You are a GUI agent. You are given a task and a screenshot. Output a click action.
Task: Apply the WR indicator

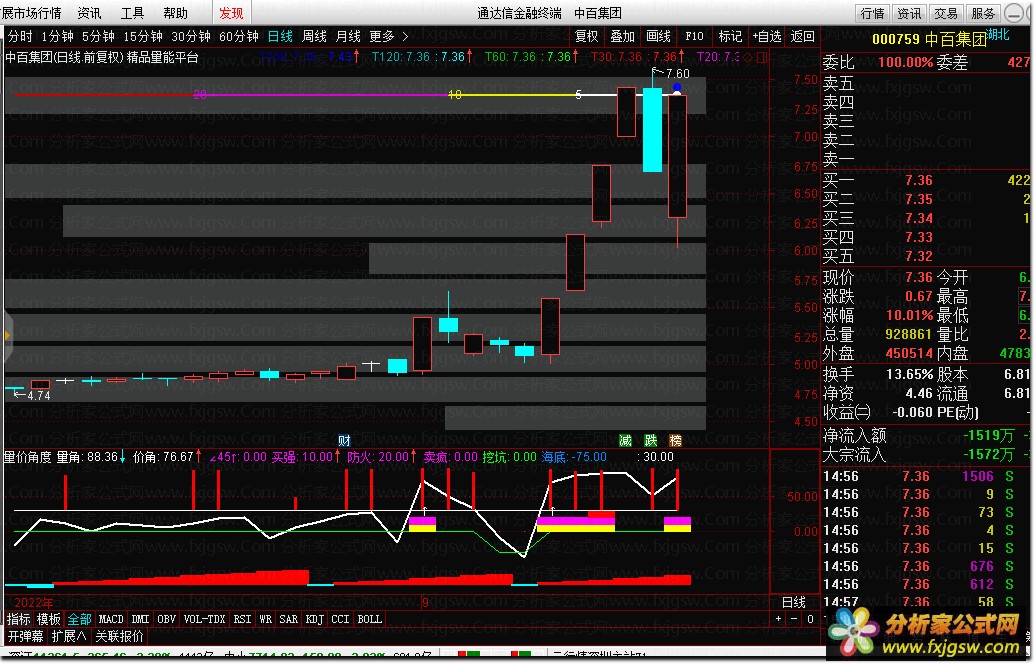click(x=266, y=619)
